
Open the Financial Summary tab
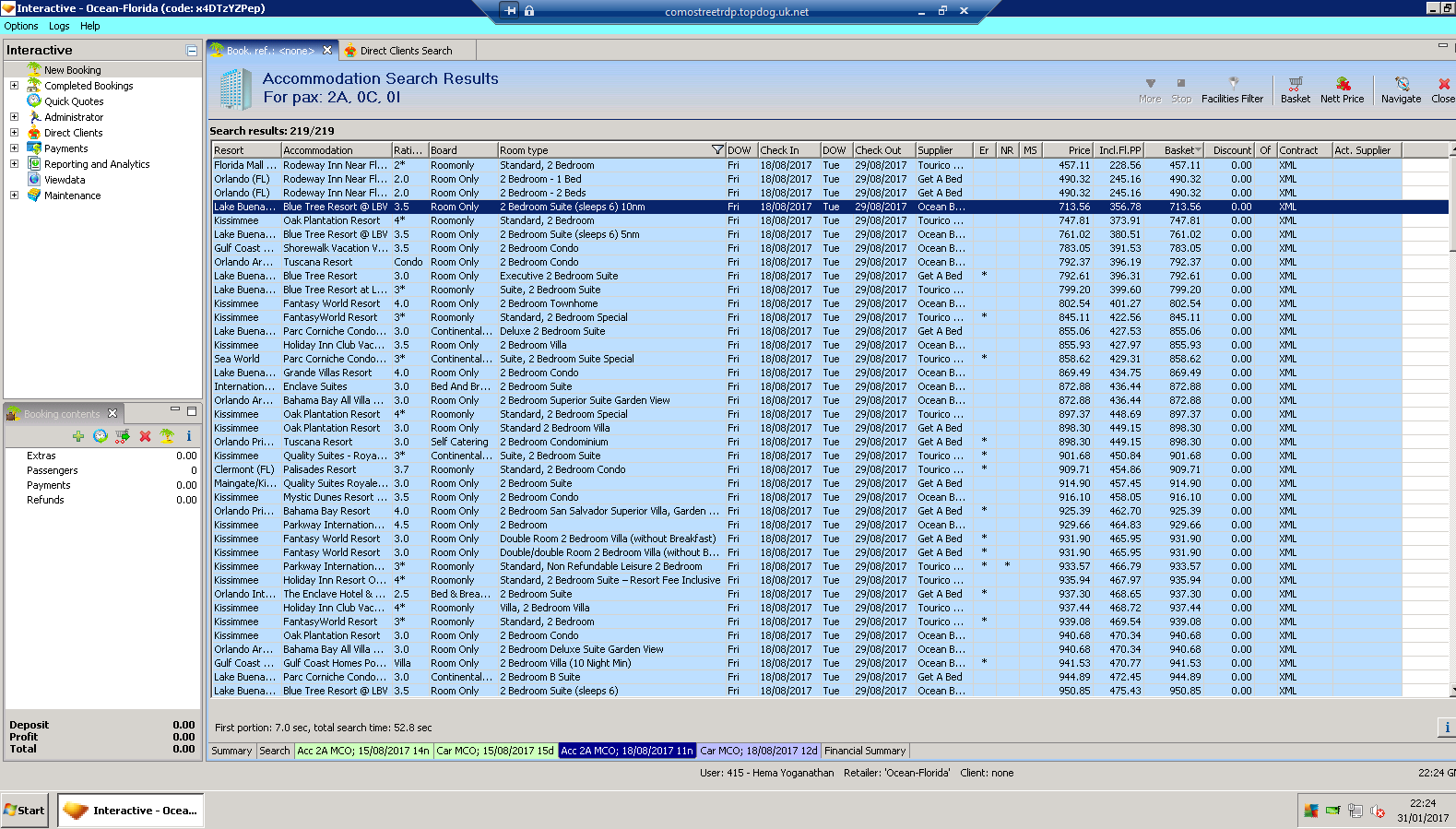865,751
